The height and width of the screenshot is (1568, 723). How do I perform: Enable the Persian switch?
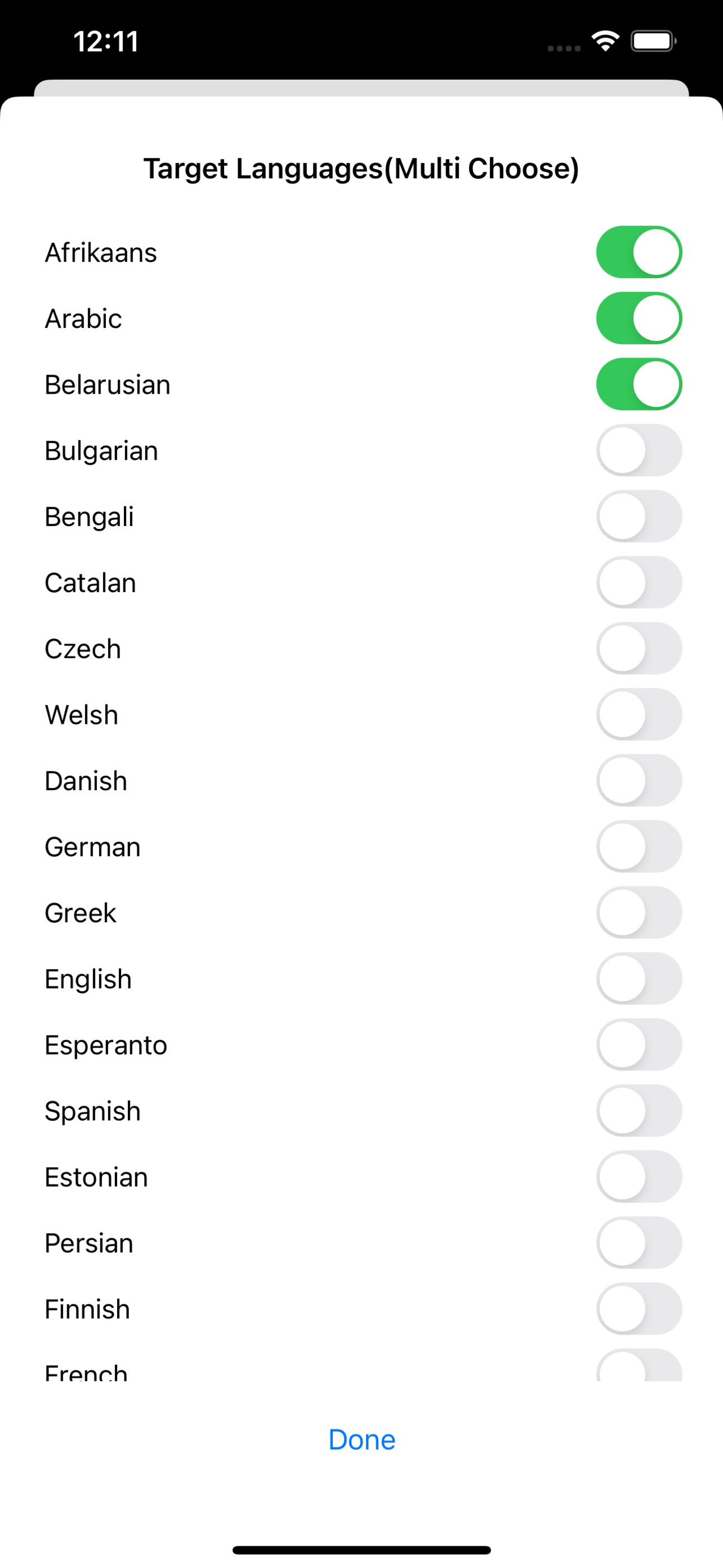[639, 1243]
